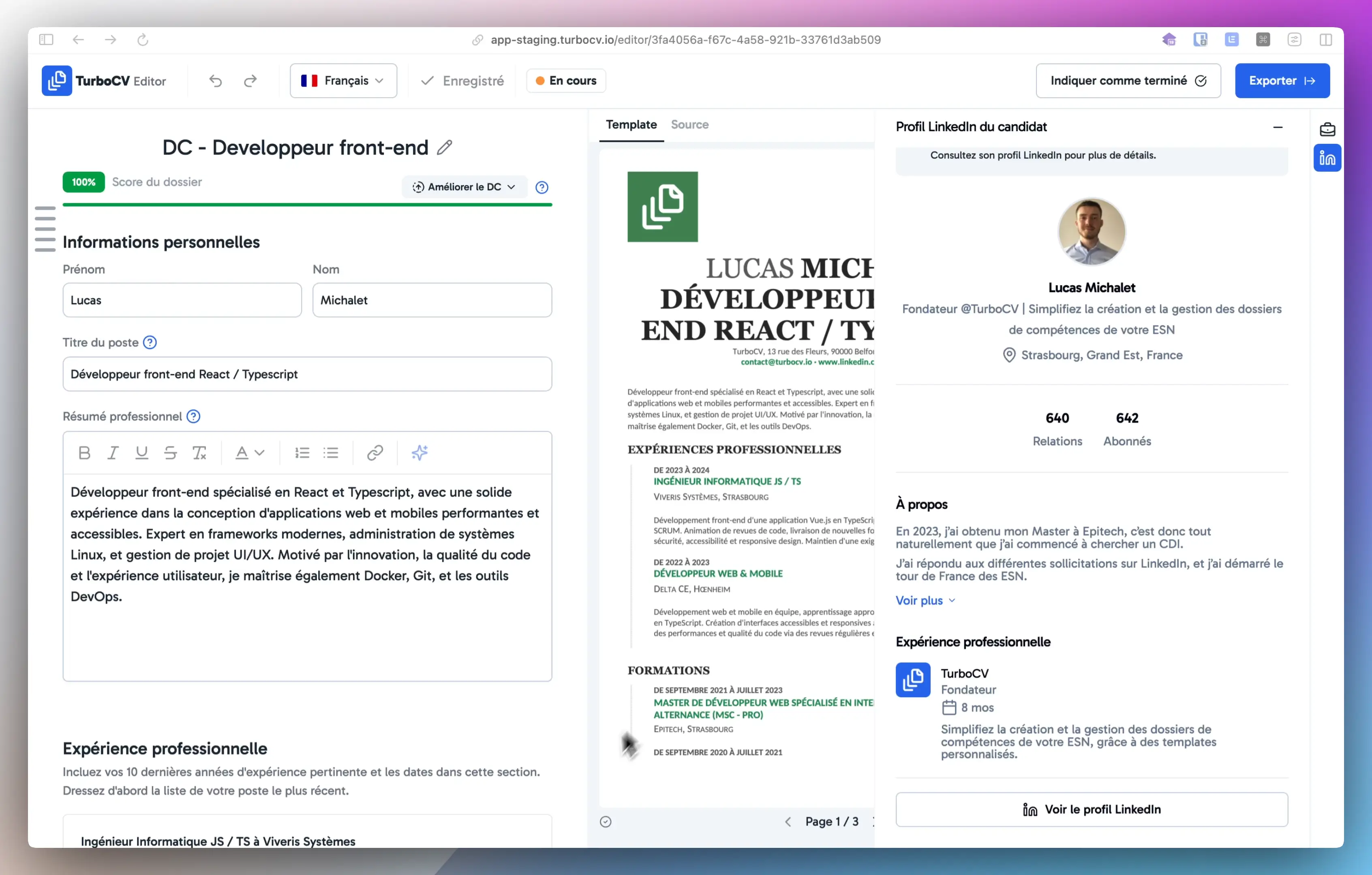Toggle underline formatting in résumé editor
Screen dimensions: 1372x875
[141, 452]
